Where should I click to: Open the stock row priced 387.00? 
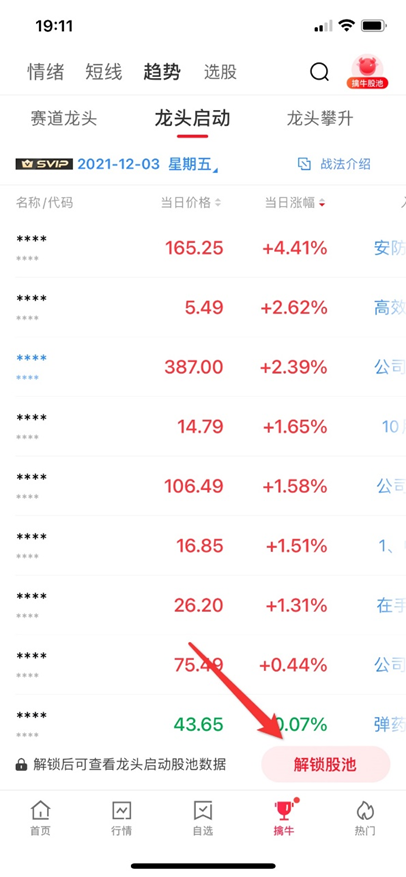203,367
